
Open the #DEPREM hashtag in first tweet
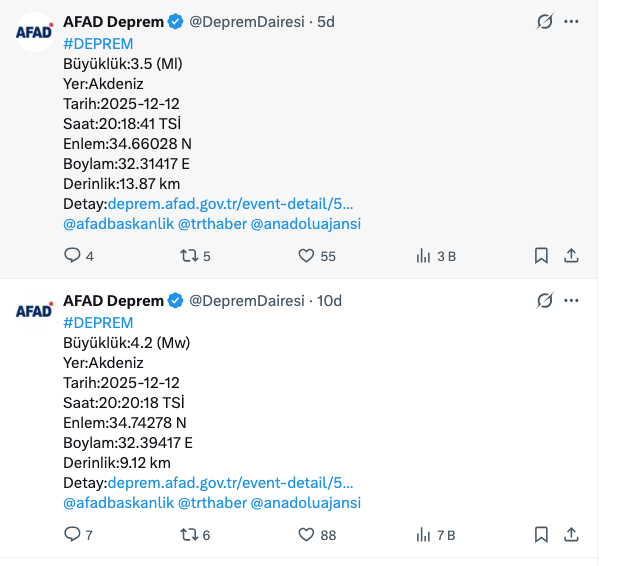point(98,43)
